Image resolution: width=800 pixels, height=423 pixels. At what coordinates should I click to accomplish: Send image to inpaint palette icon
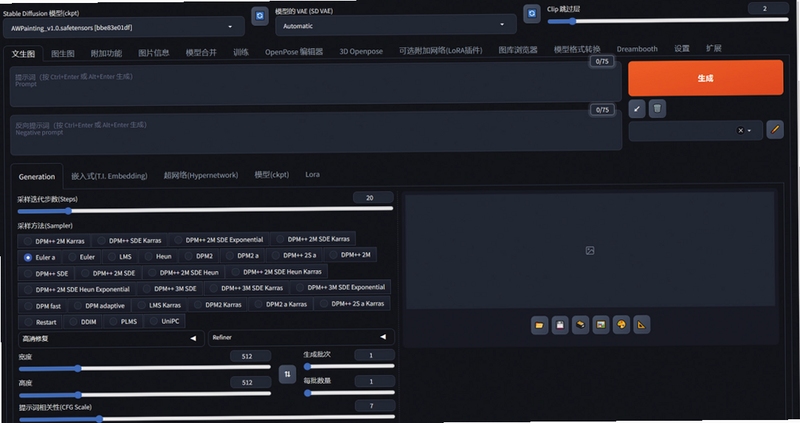click(621, 325)
